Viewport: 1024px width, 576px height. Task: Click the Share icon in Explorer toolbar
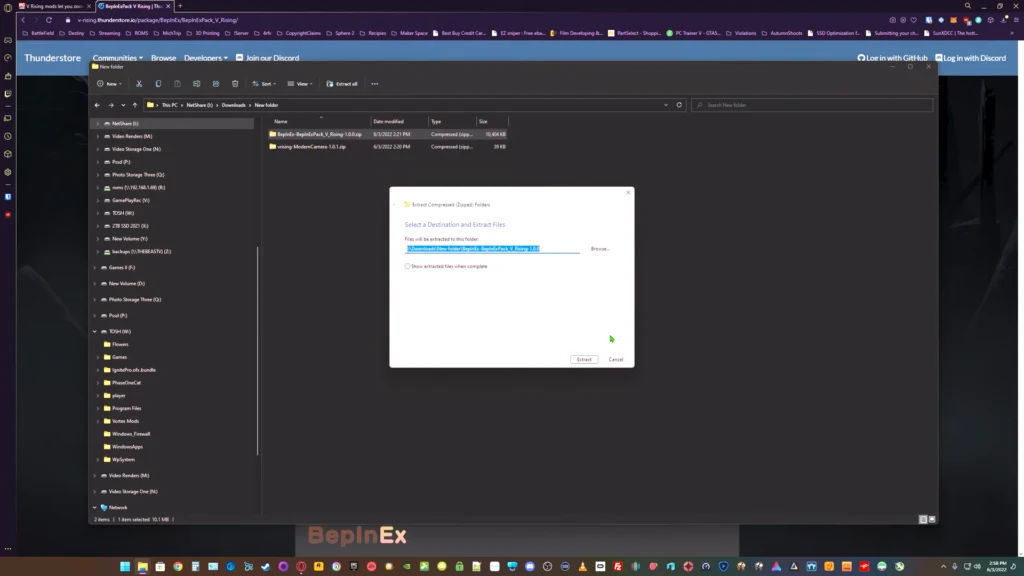coord(216,84)
